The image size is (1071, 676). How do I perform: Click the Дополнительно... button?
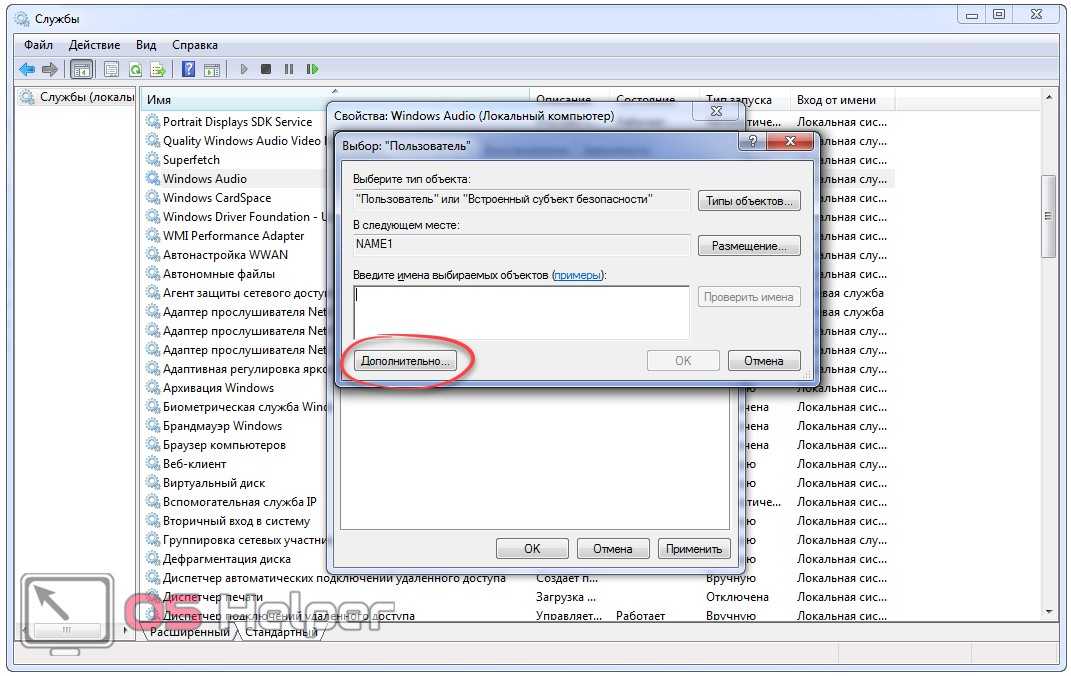[x=405, y=361]
